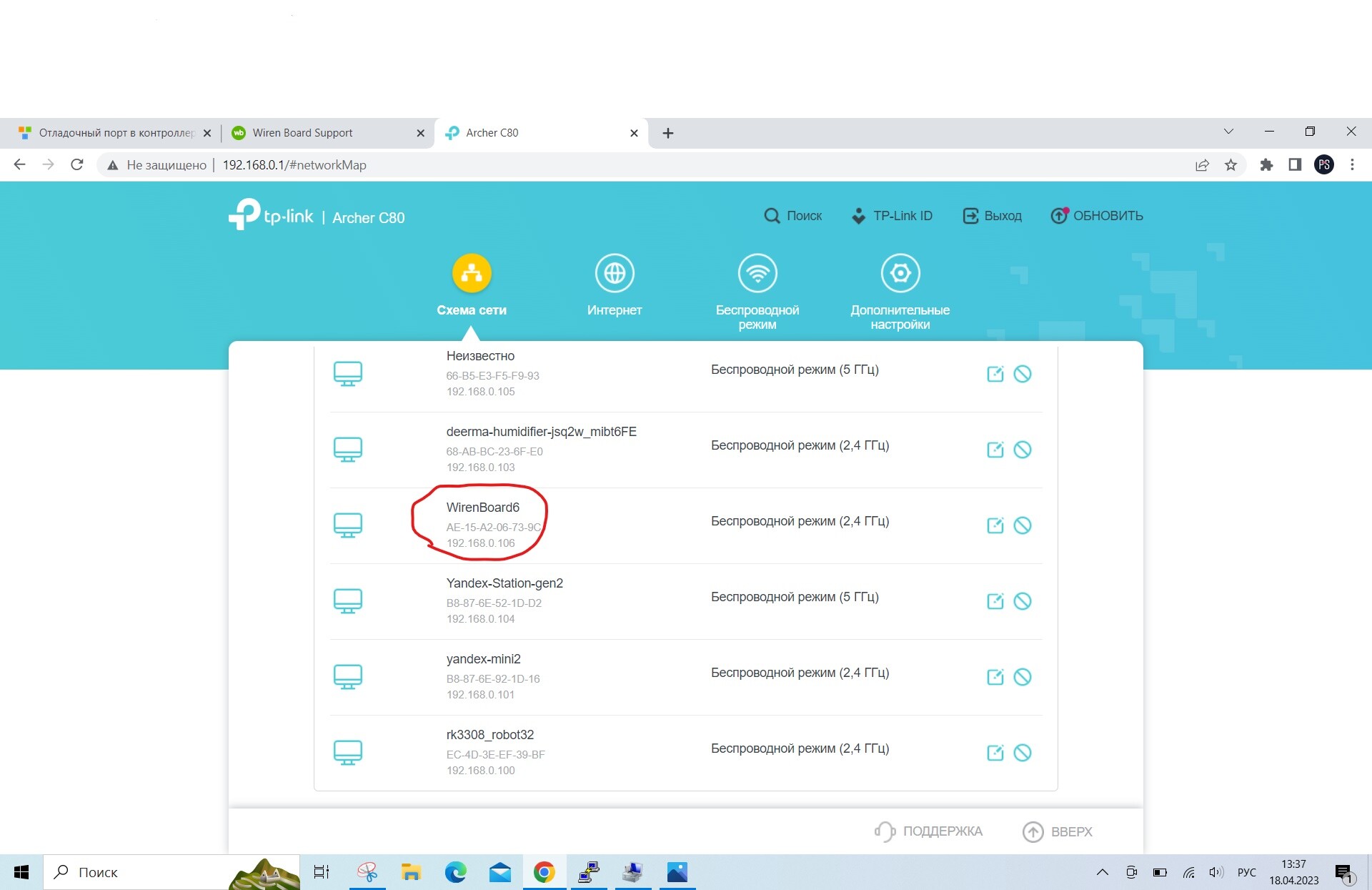Open a new browser tab

tap(668, 133)
